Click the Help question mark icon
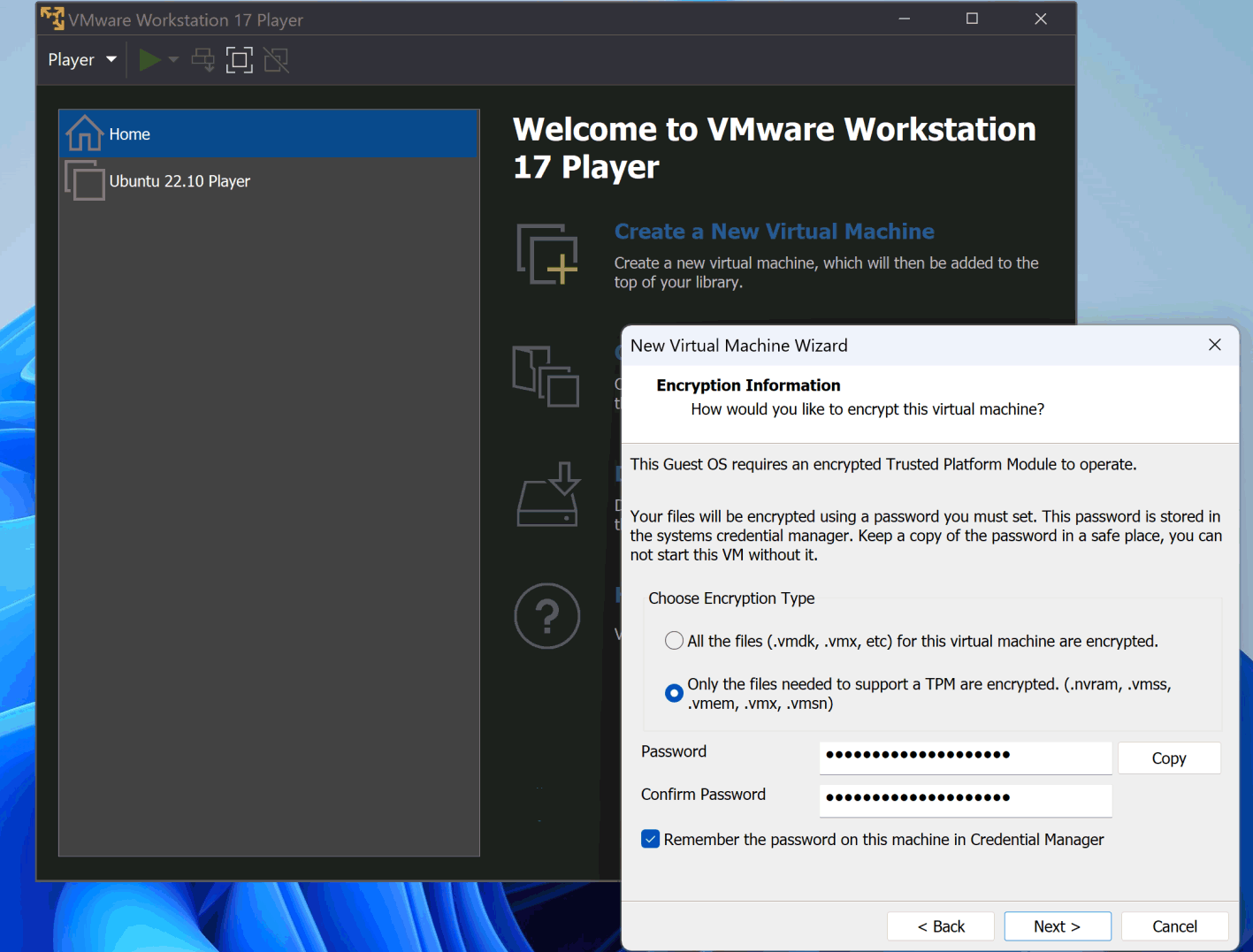Viewport: 1253px width, 952px height. [547, 616]
